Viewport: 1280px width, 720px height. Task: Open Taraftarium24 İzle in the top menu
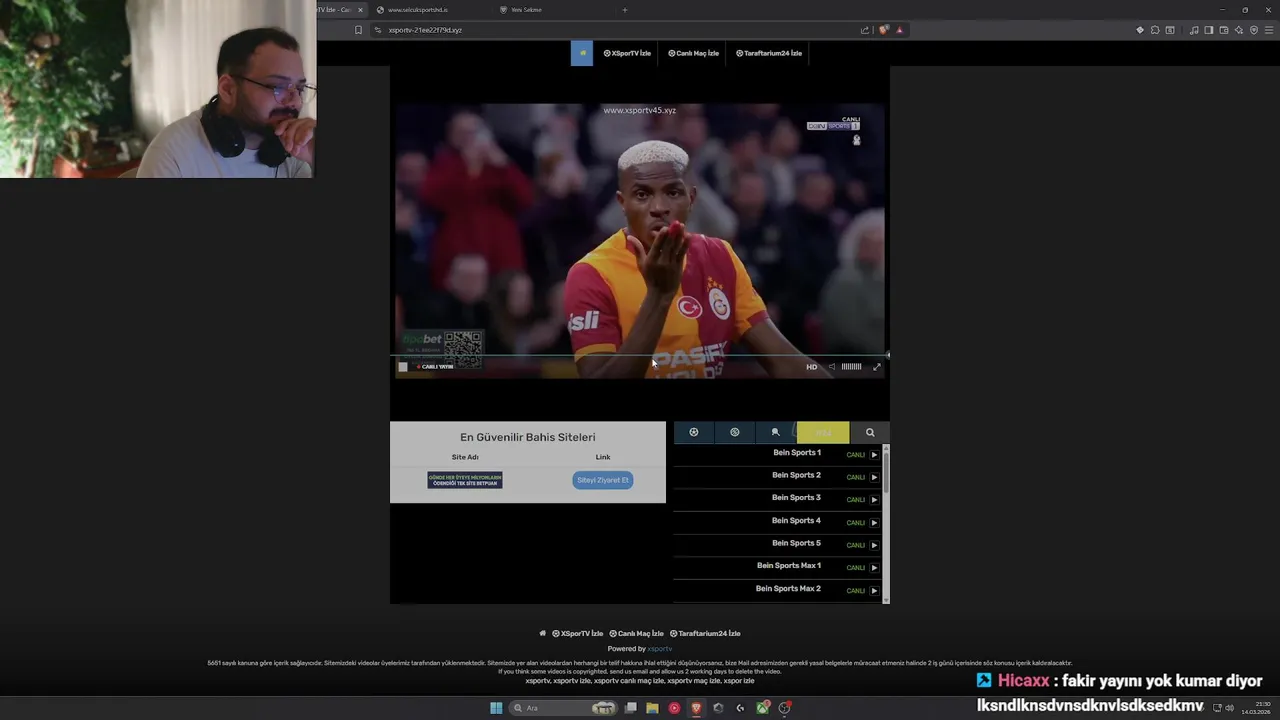(x=769, y=53)
